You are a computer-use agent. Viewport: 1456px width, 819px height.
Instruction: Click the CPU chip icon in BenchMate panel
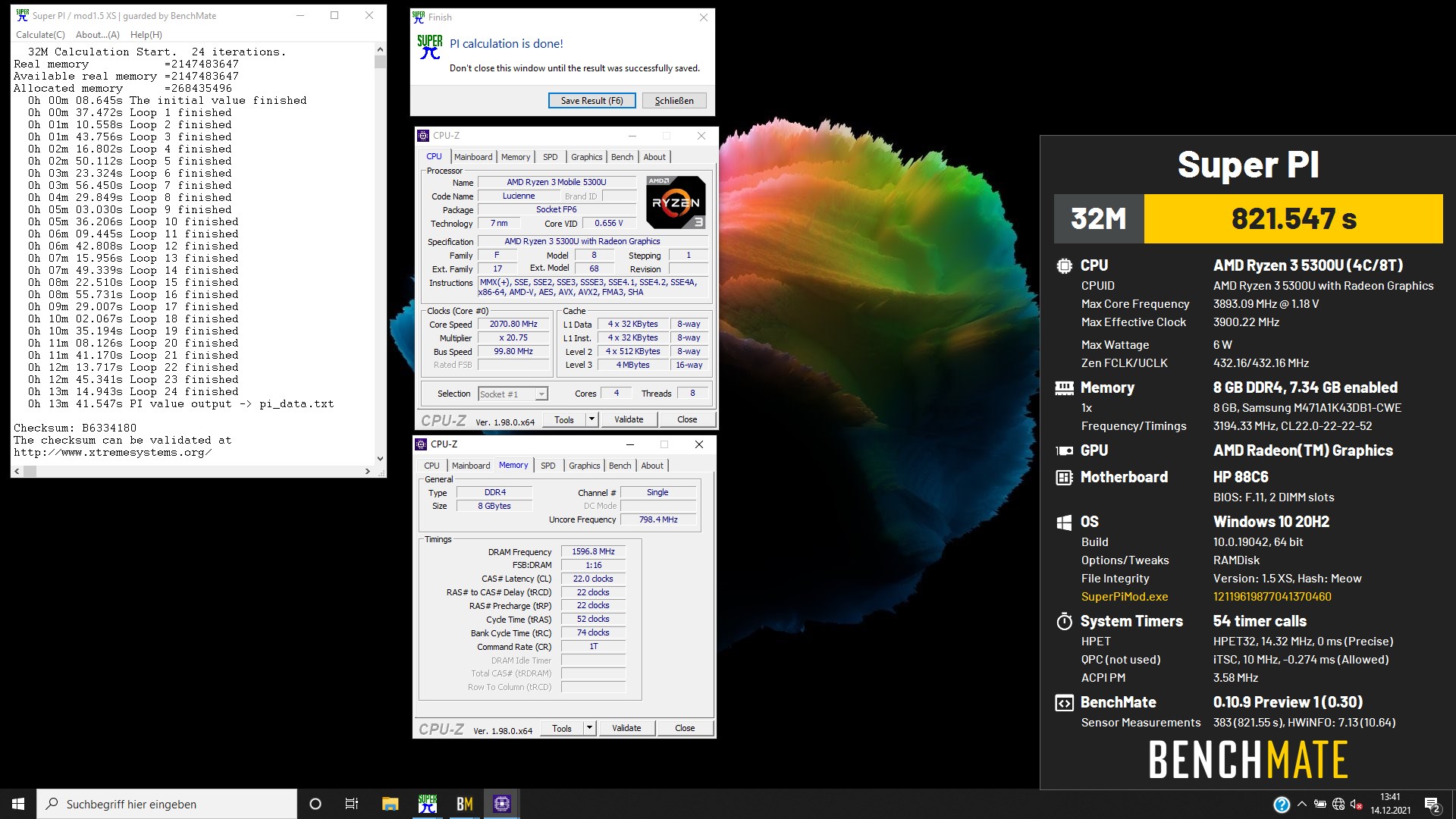(1064, 266)
